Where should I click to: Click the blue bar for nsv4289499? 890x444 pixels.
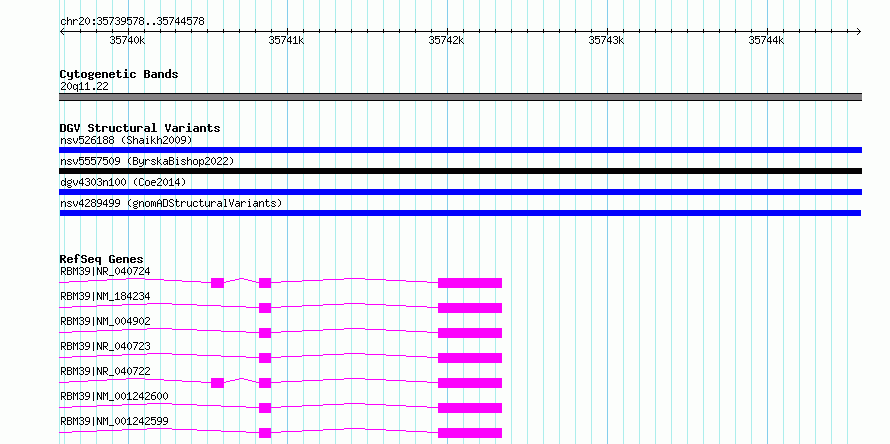[460, 213]
